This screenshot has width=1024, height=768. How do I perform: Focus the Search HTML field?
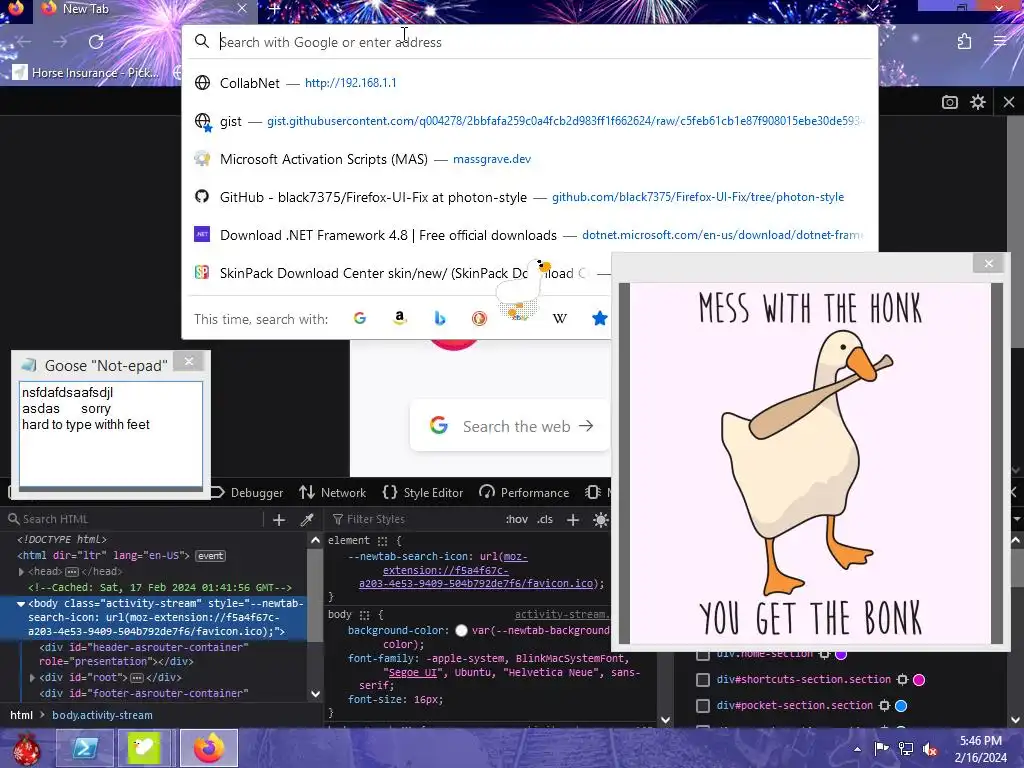pos(134,519)
